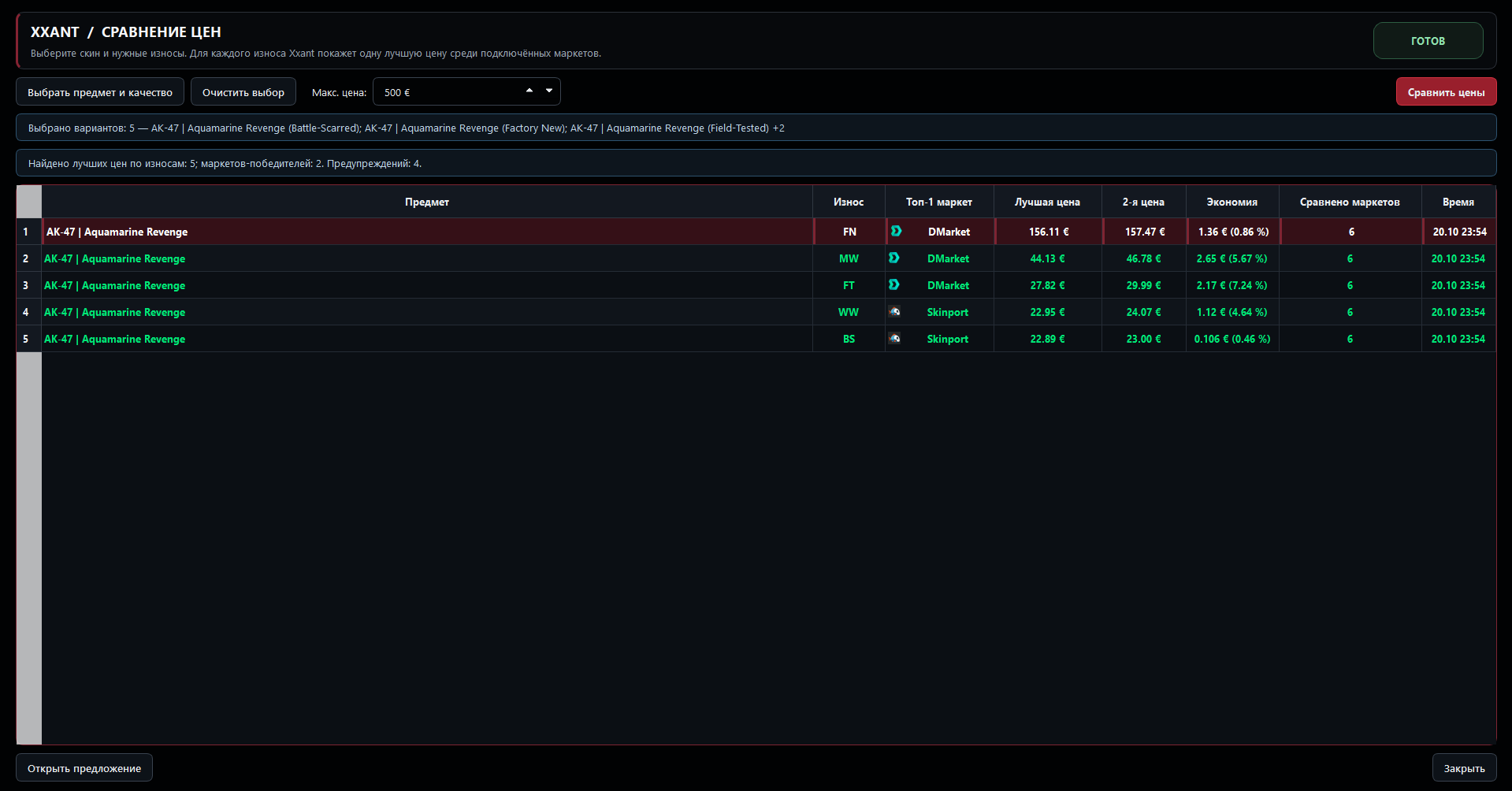Select row header number 5
The image size is (1512, 791).
[29, 339]
